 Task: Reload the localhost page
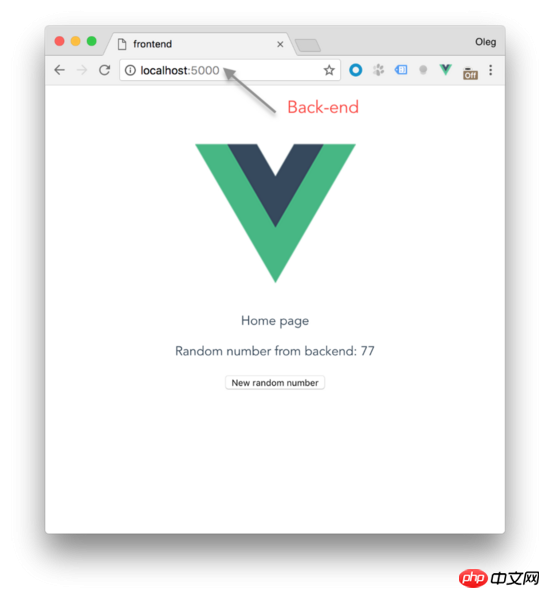click(x=105, y=70)
